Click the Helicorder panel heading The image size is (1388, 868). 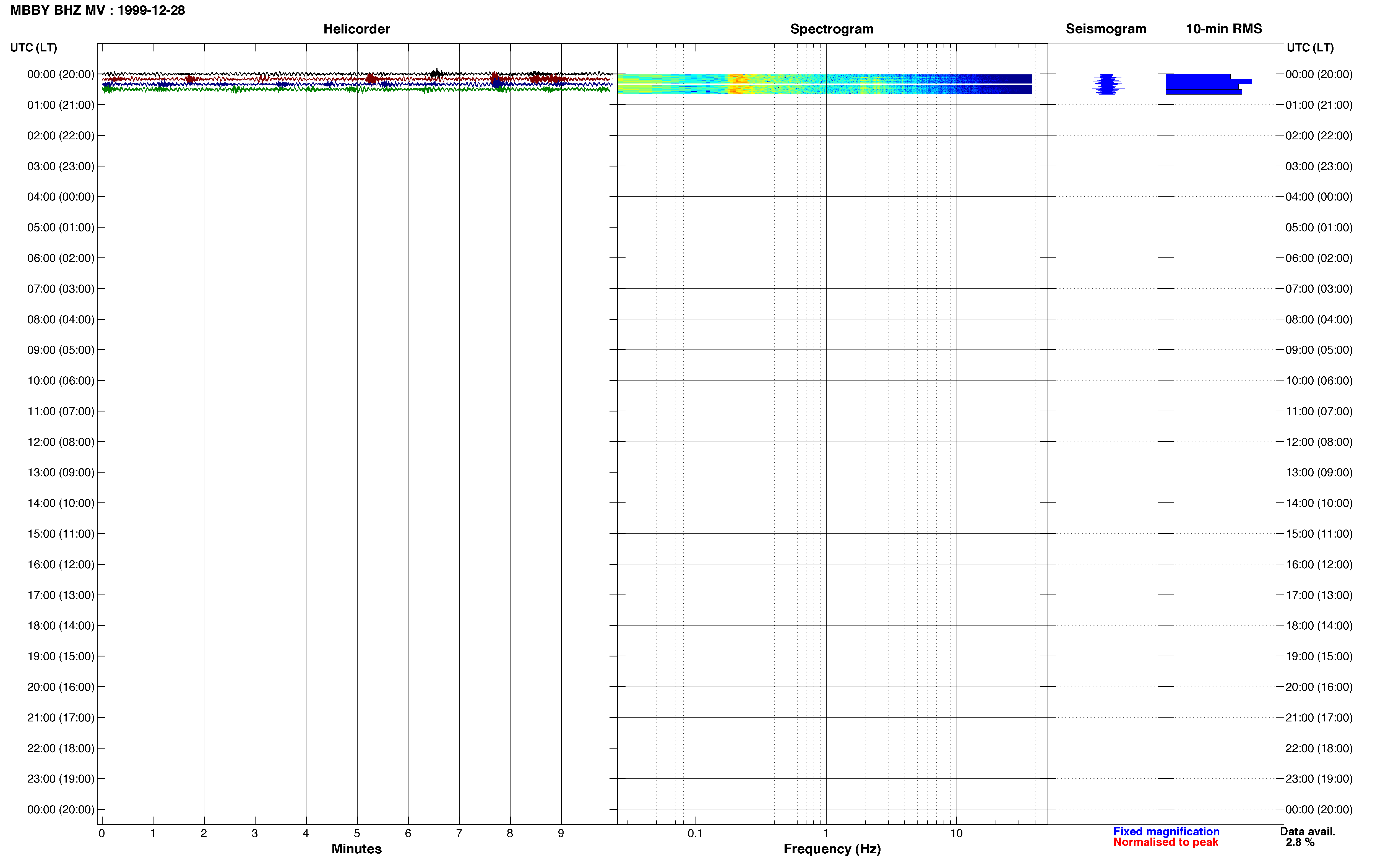(356, 29)
